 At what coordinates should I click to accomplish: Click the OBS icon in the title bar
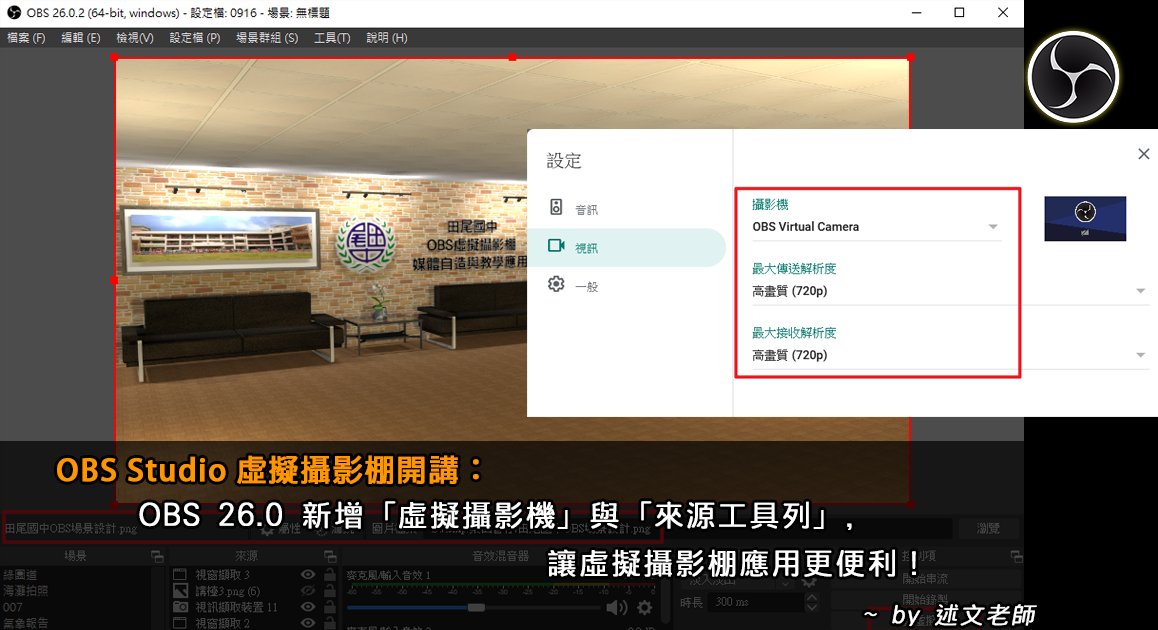coord(13,13)
